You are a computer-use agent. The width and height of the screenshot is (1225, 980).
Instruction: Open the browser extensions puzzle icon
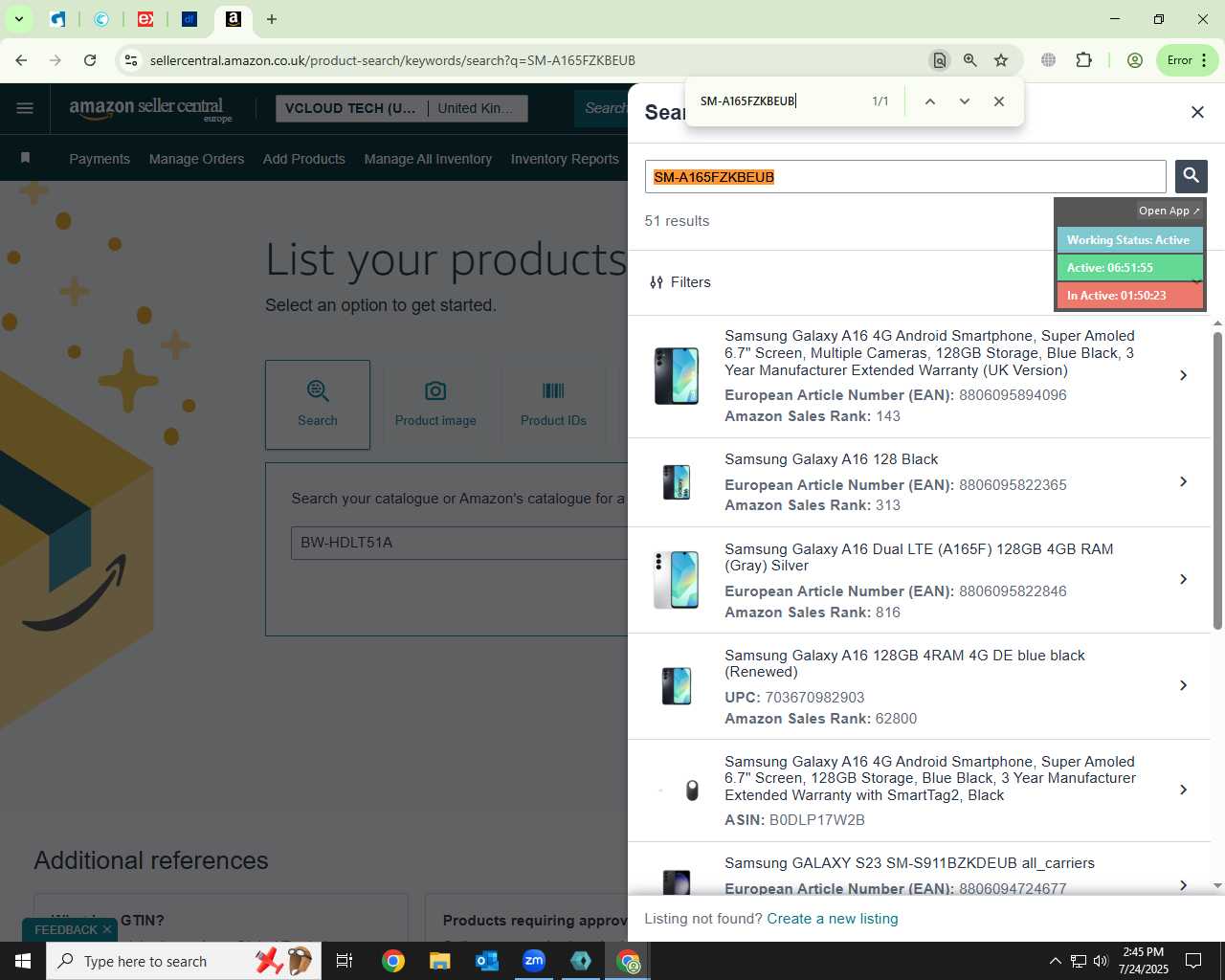pyautogui.click(x=1083, y=60)
